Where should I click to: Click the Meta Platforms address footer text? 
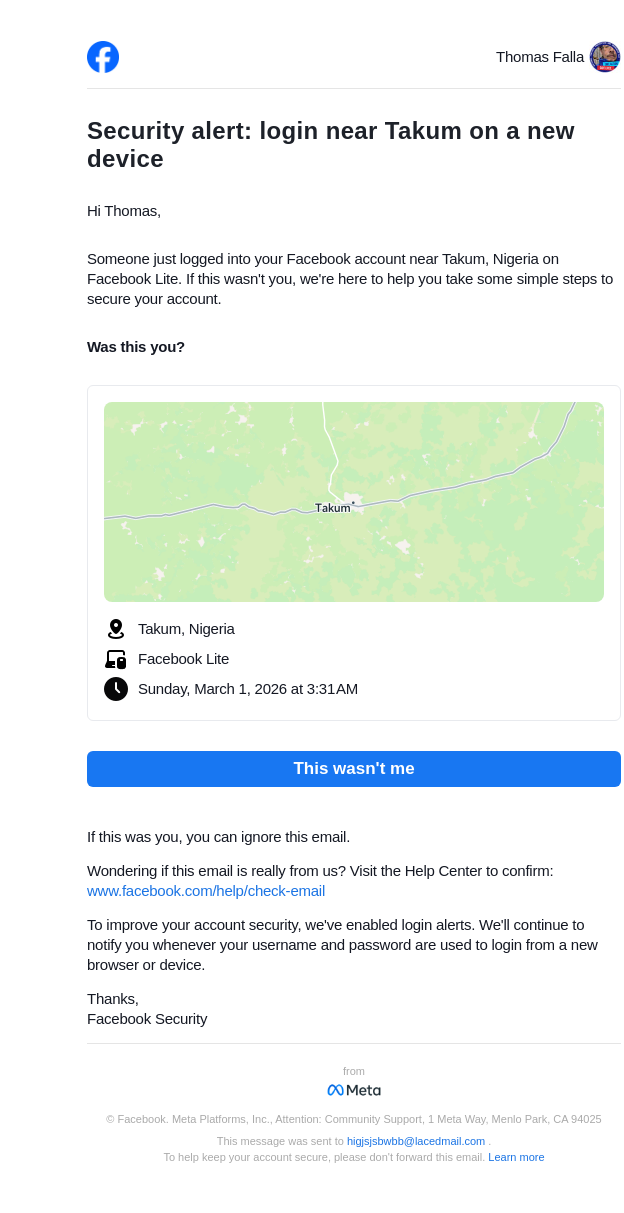click(x=354, y=1119)
